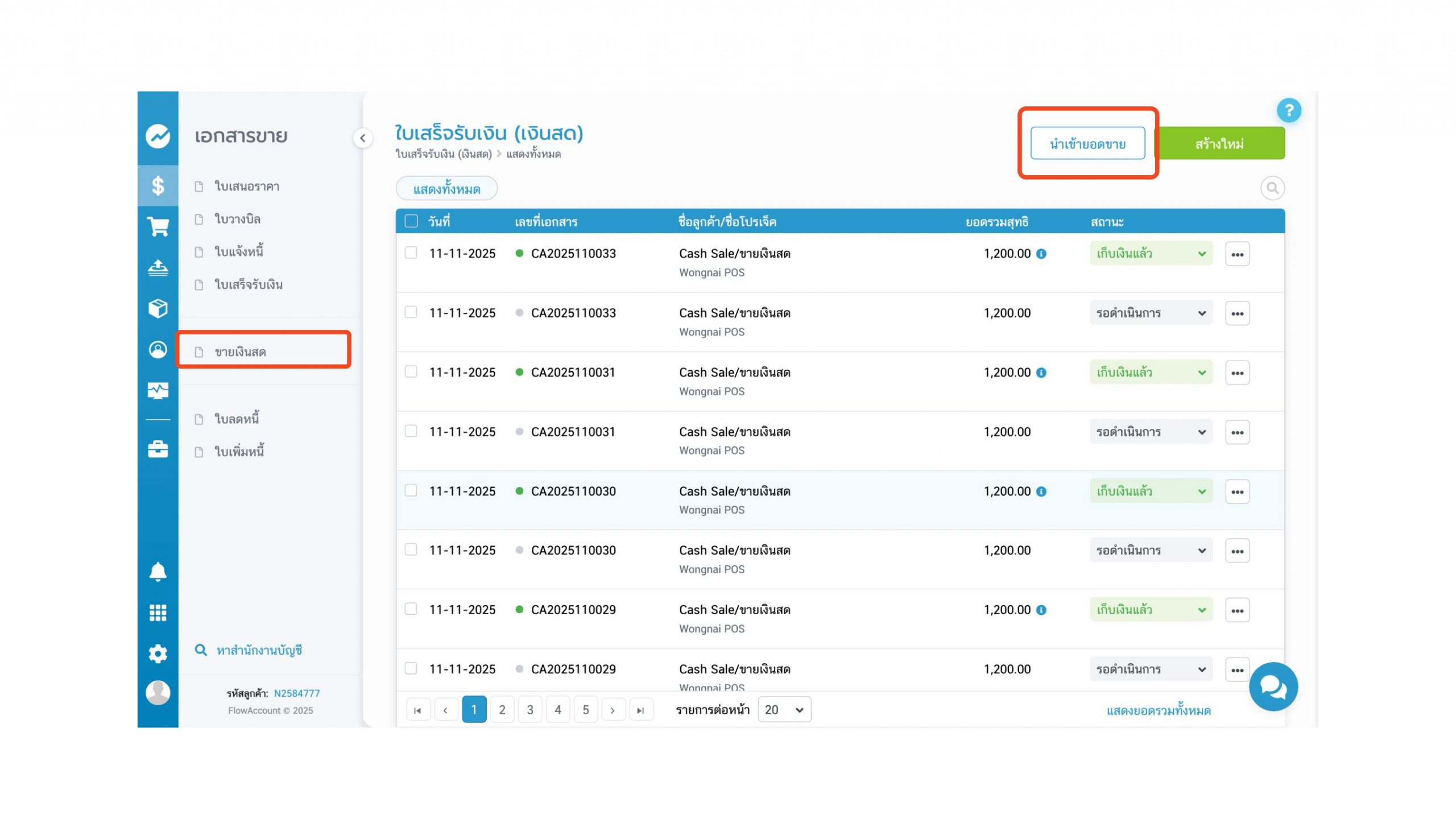1456x819 pixels.
Task: Click the นำเข้ายอดขาย button
Action: pyautogui.click(x=1087, y=144)
